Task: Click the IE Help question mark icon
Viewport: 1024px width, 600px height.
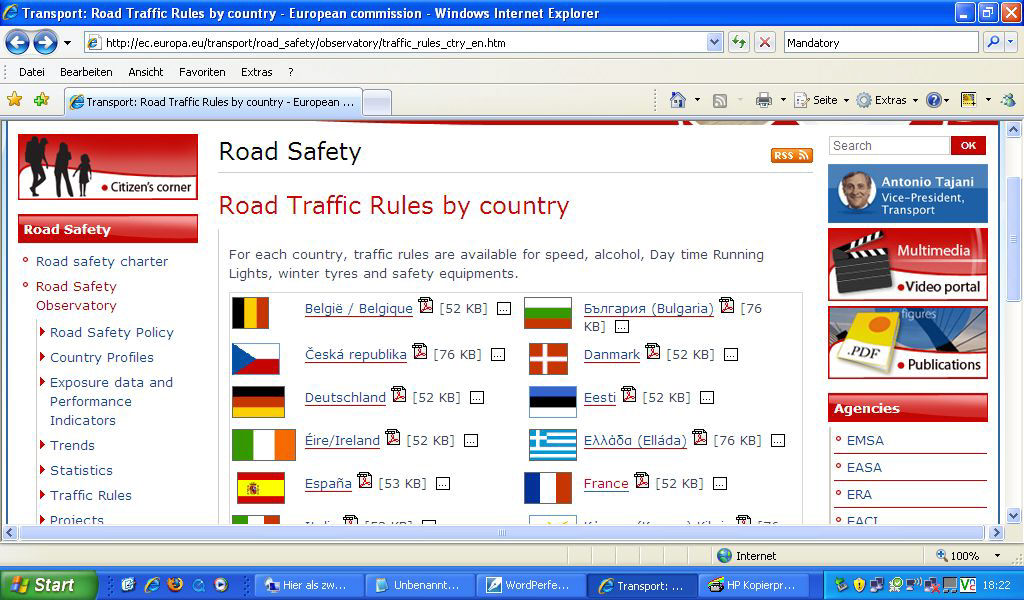Action: 934,100
